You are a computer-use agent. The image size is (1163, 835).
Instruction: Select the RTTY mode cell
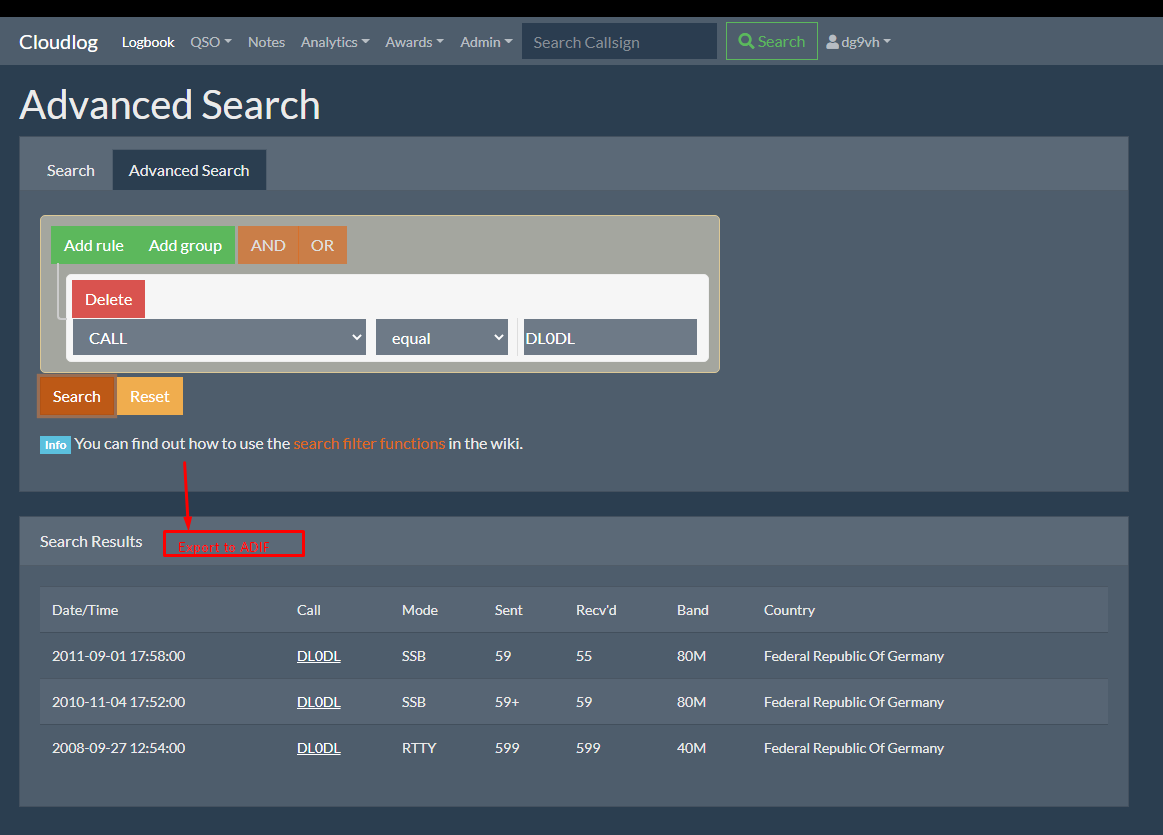pyautogui.click(x=419, y=748)
